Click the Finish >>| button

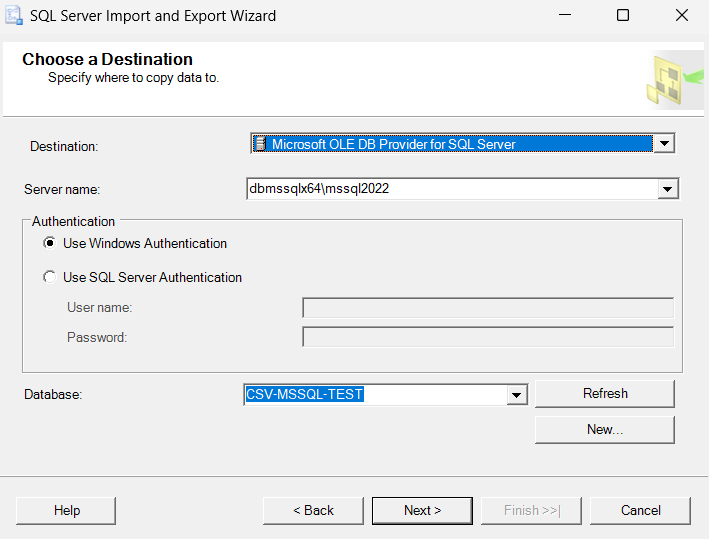click(x=531, y=511)
